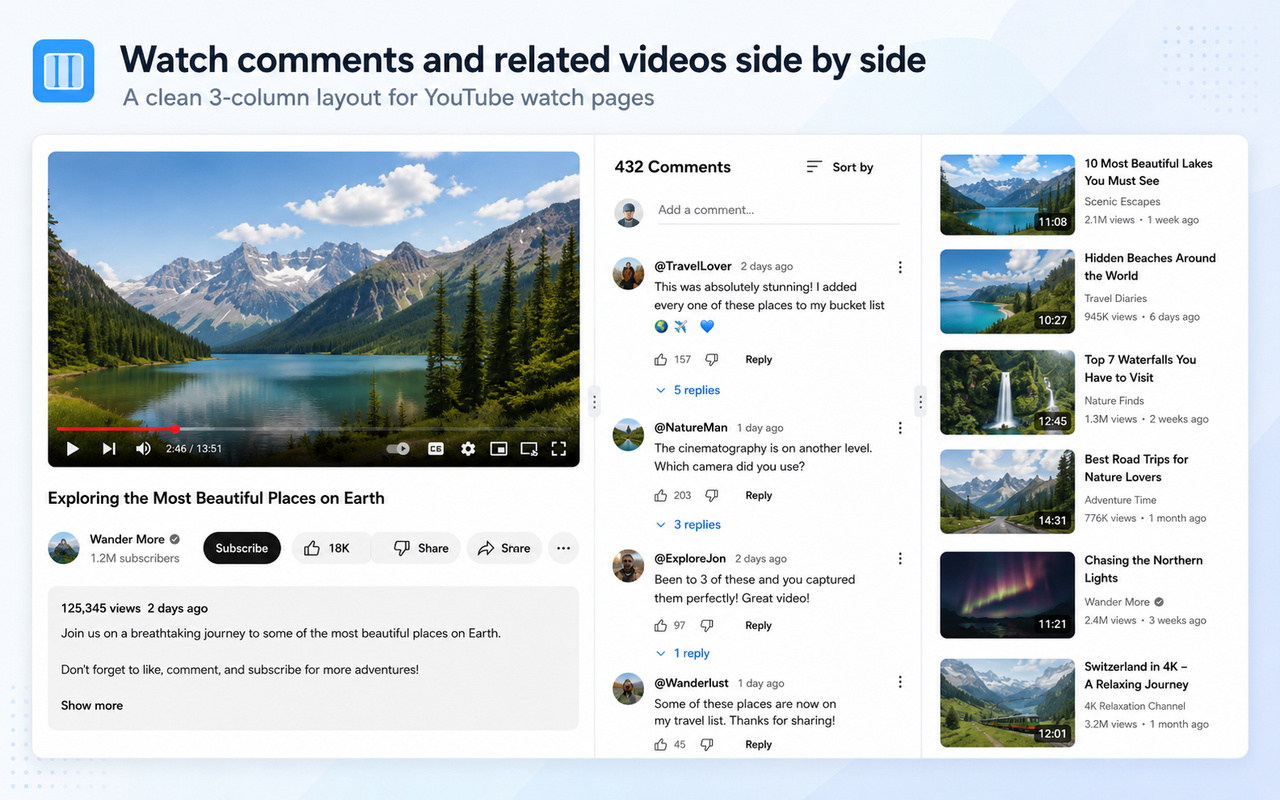Viewport: 1280px width, 800px height.
Task: Click the 4K Relaxation Channel name
Action: (1135, 706)
